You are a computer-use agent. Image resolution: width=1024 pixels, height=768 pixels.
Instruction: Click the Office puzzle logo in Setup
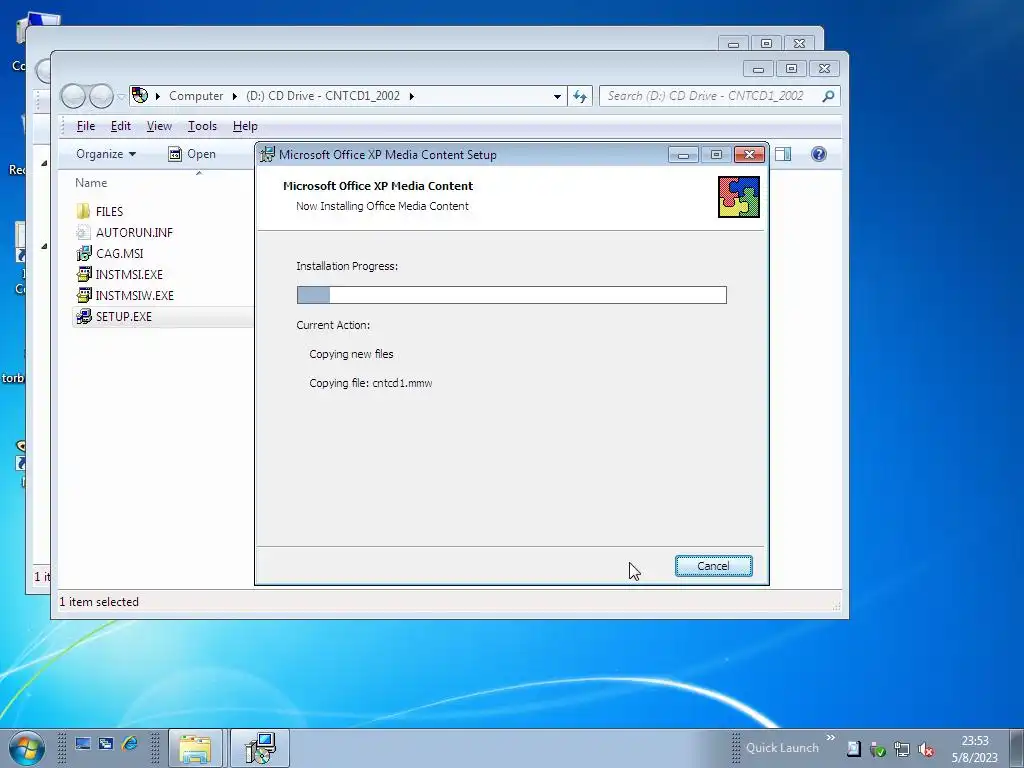tap(739, 197)
